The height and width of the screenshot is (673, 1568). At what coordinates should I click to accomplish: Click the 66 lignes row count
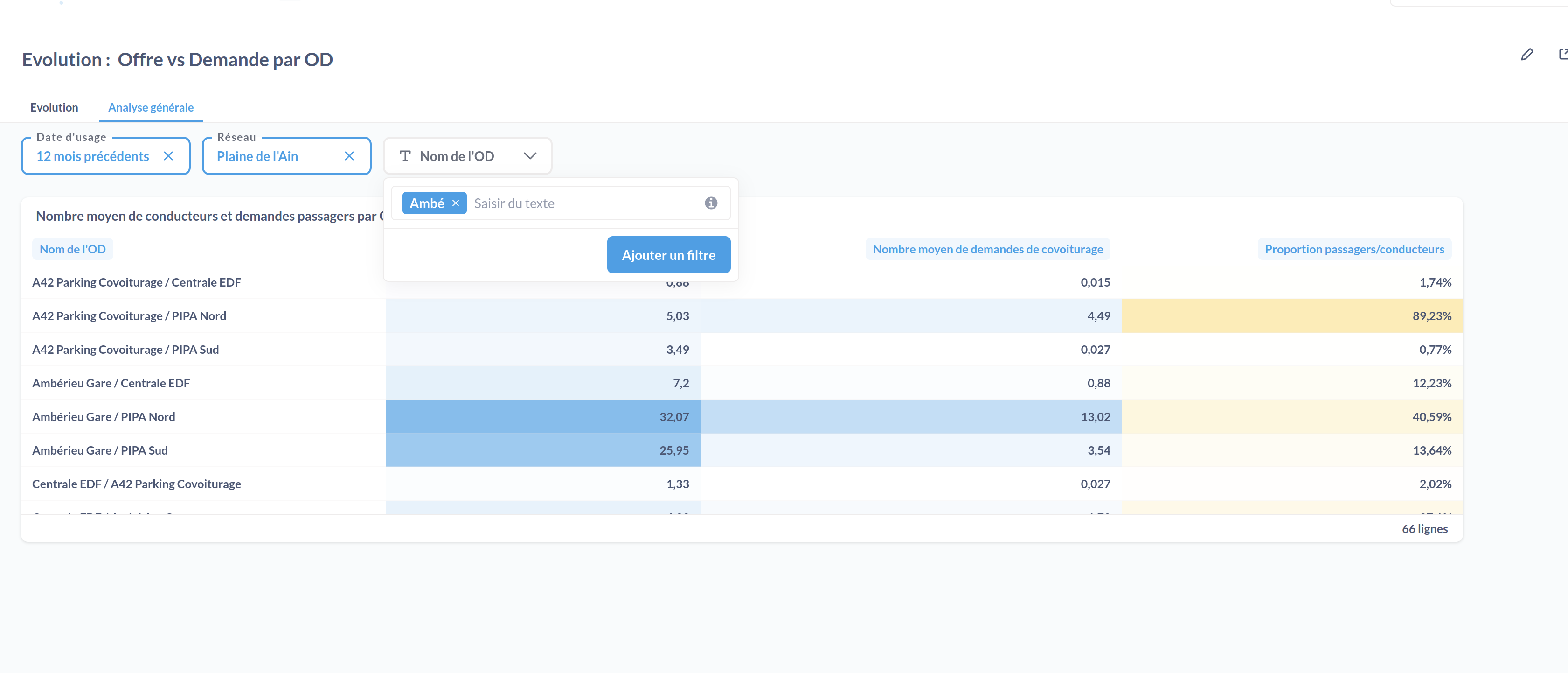click(1424, 529)
